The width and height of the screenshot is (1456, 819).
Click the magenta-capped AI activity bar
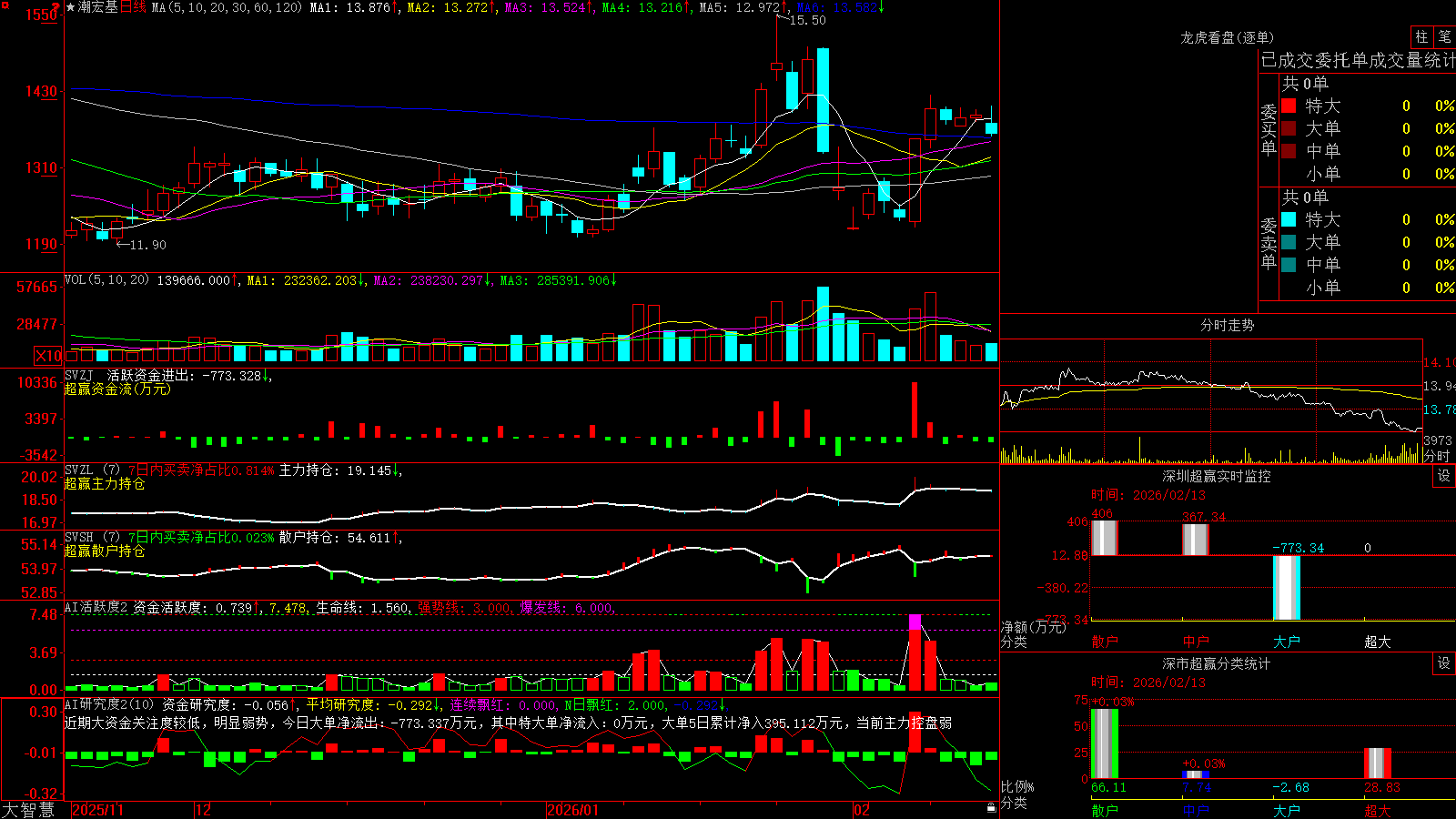[x=915, y=652]
